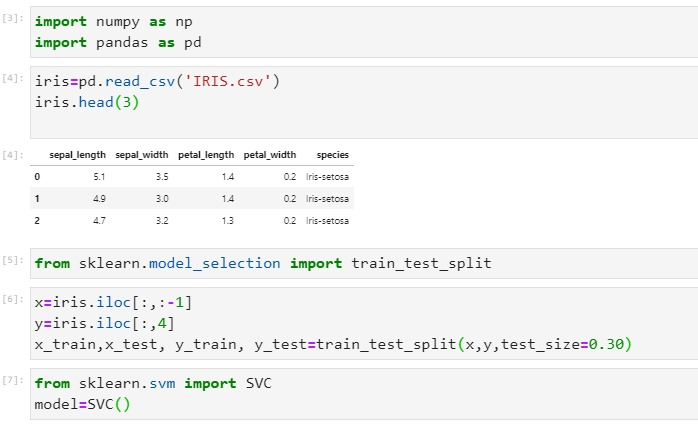698x428 pixels.
Task: Select the 5.1 sepal_length value
Action: [x=99, y=177]
